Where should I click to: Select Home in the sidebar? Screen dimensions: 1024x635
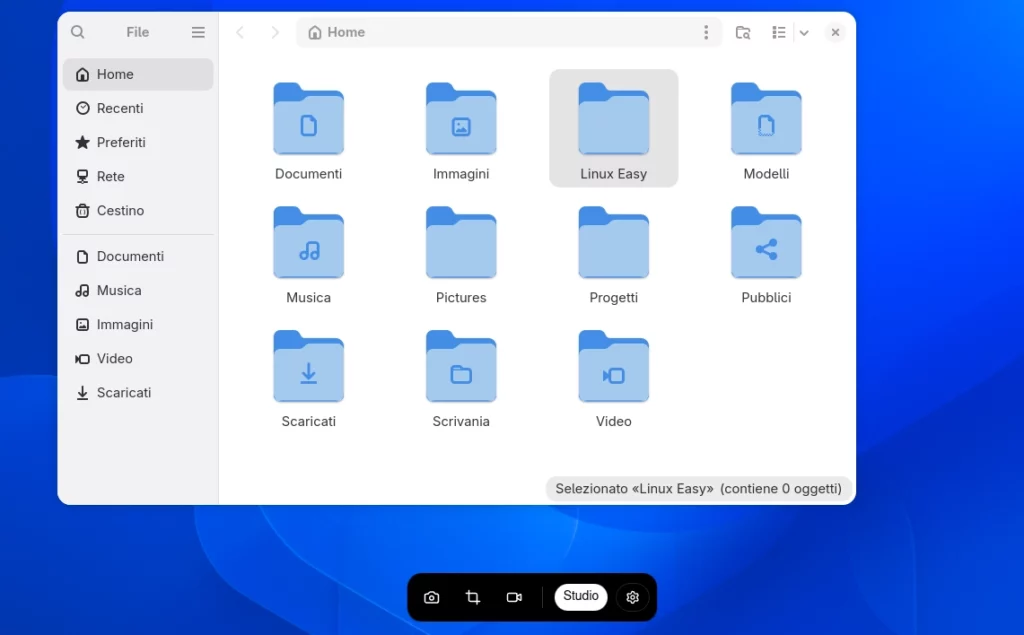click(138, 74)
